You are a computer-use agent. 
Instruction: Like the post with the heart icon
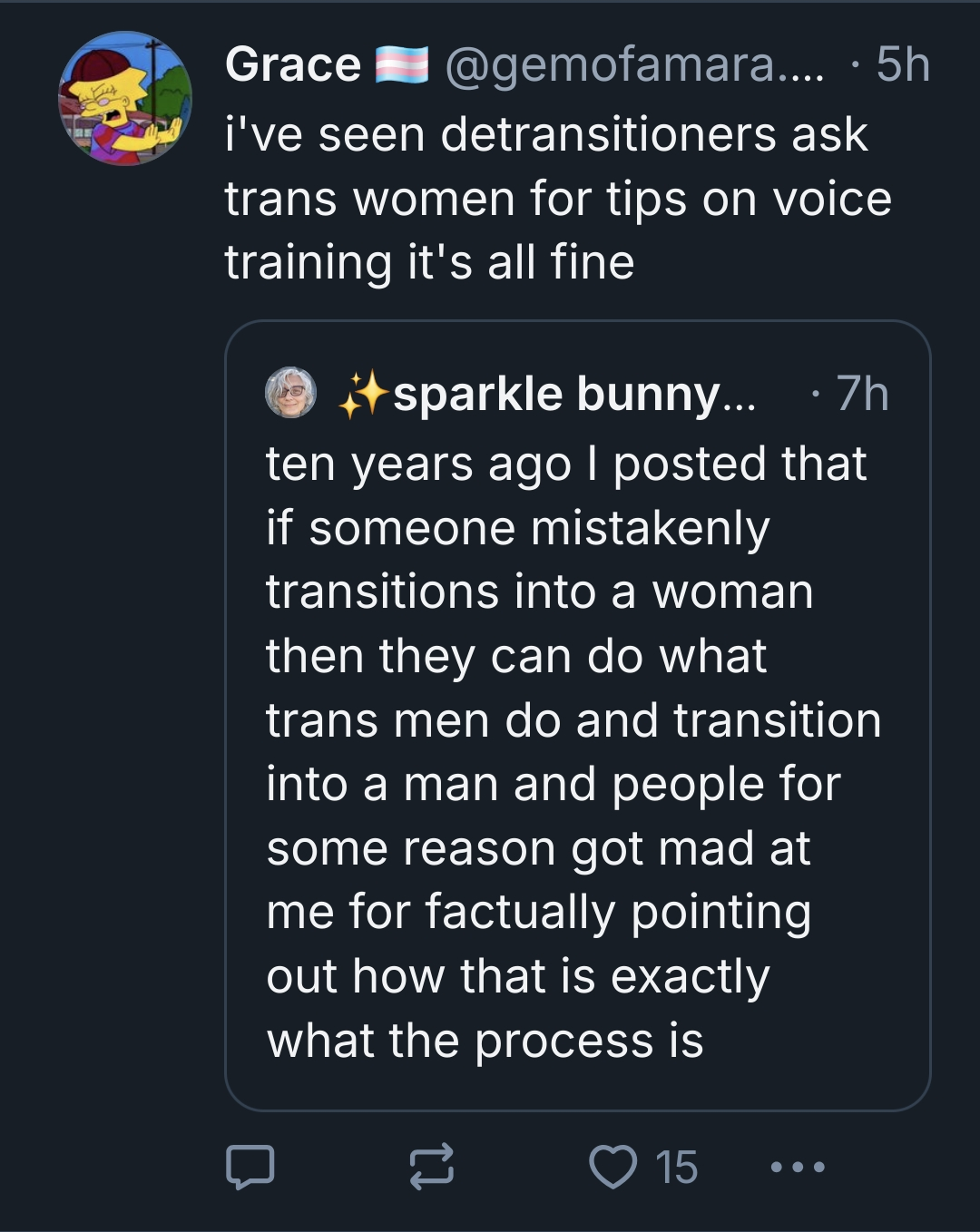click(613, 1167)
